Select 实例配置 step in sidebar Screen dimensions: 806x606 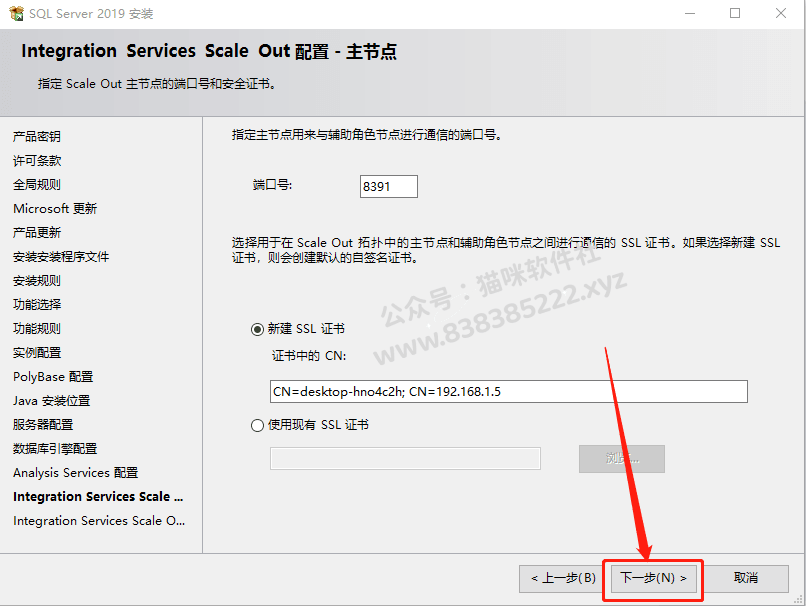click(x=37, y=353)
